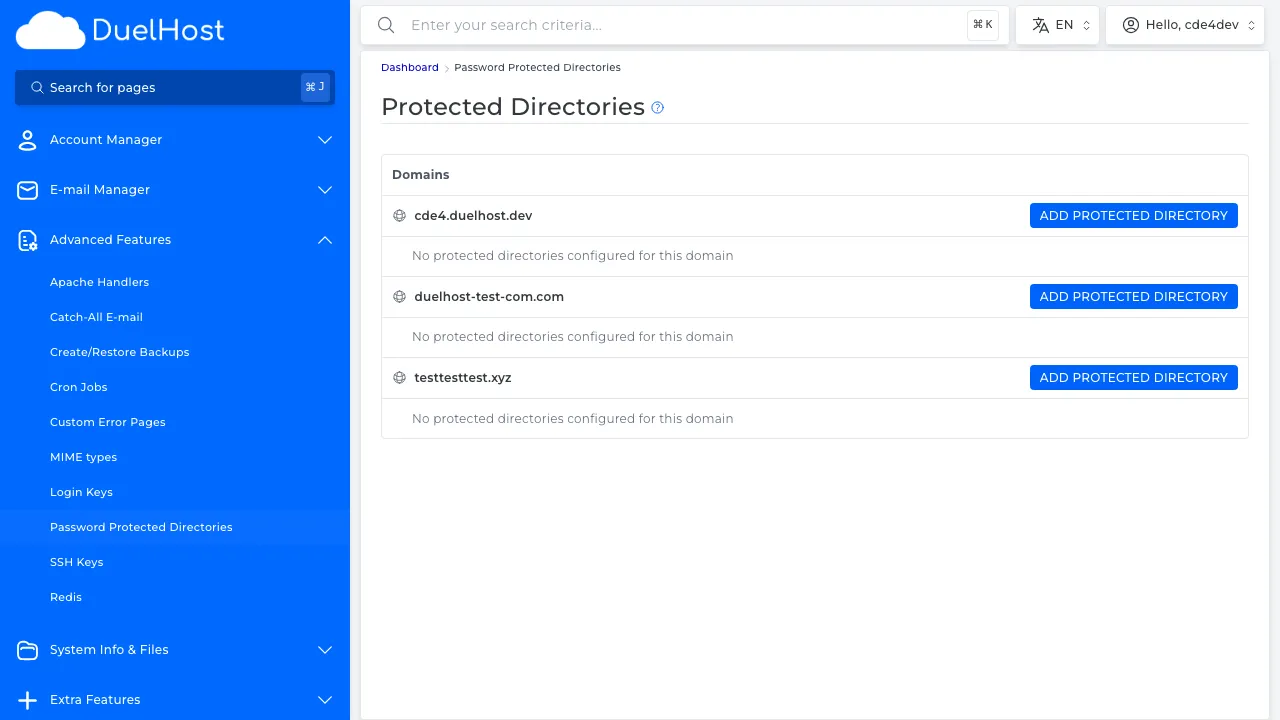Click the Advanced Features gear icon
This screenshot has height=720, width=1280.
point(27,240)
